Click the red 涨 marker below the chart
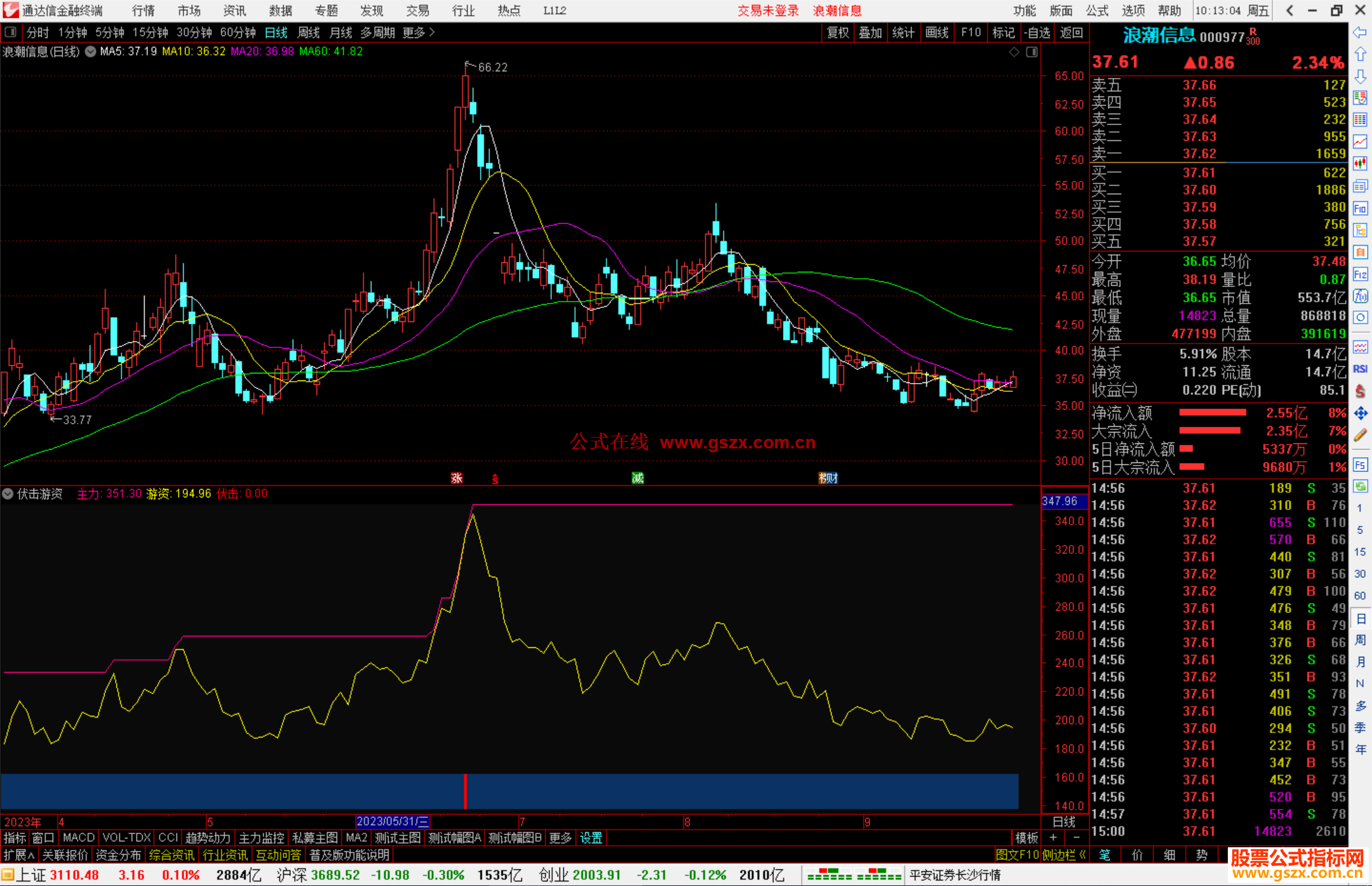The width and height of the screenshot is (1372, 886). click(457, 478)
